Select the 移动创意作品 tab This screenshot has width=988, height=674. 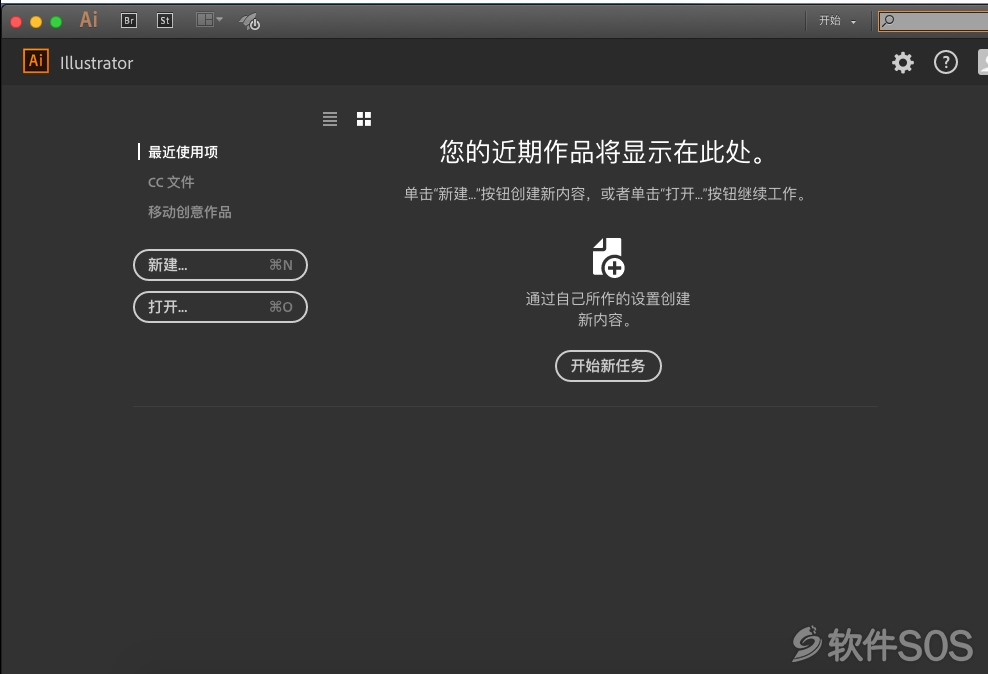coord(189,212)
